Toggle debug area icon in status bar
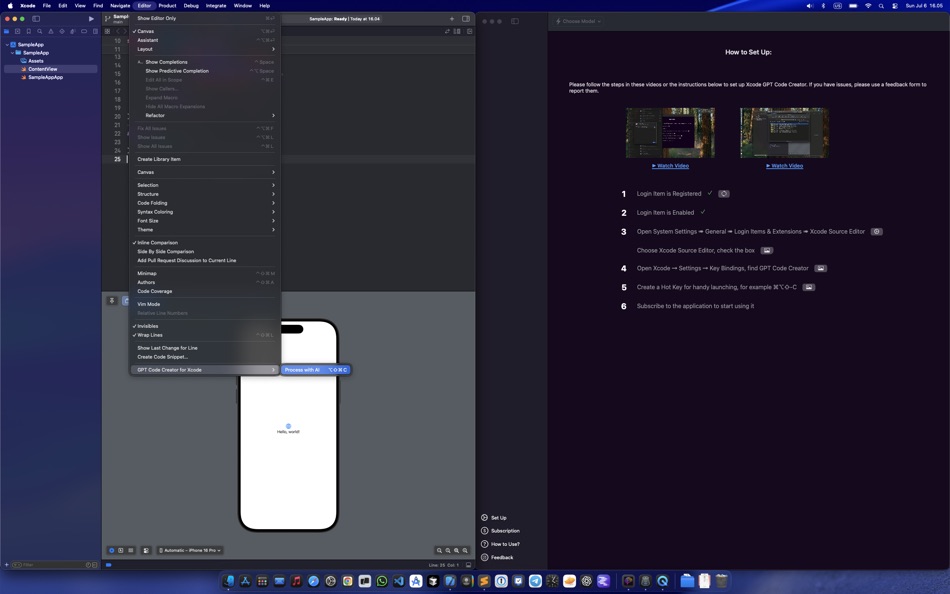 pyautogui.click(x=468, y=565)
